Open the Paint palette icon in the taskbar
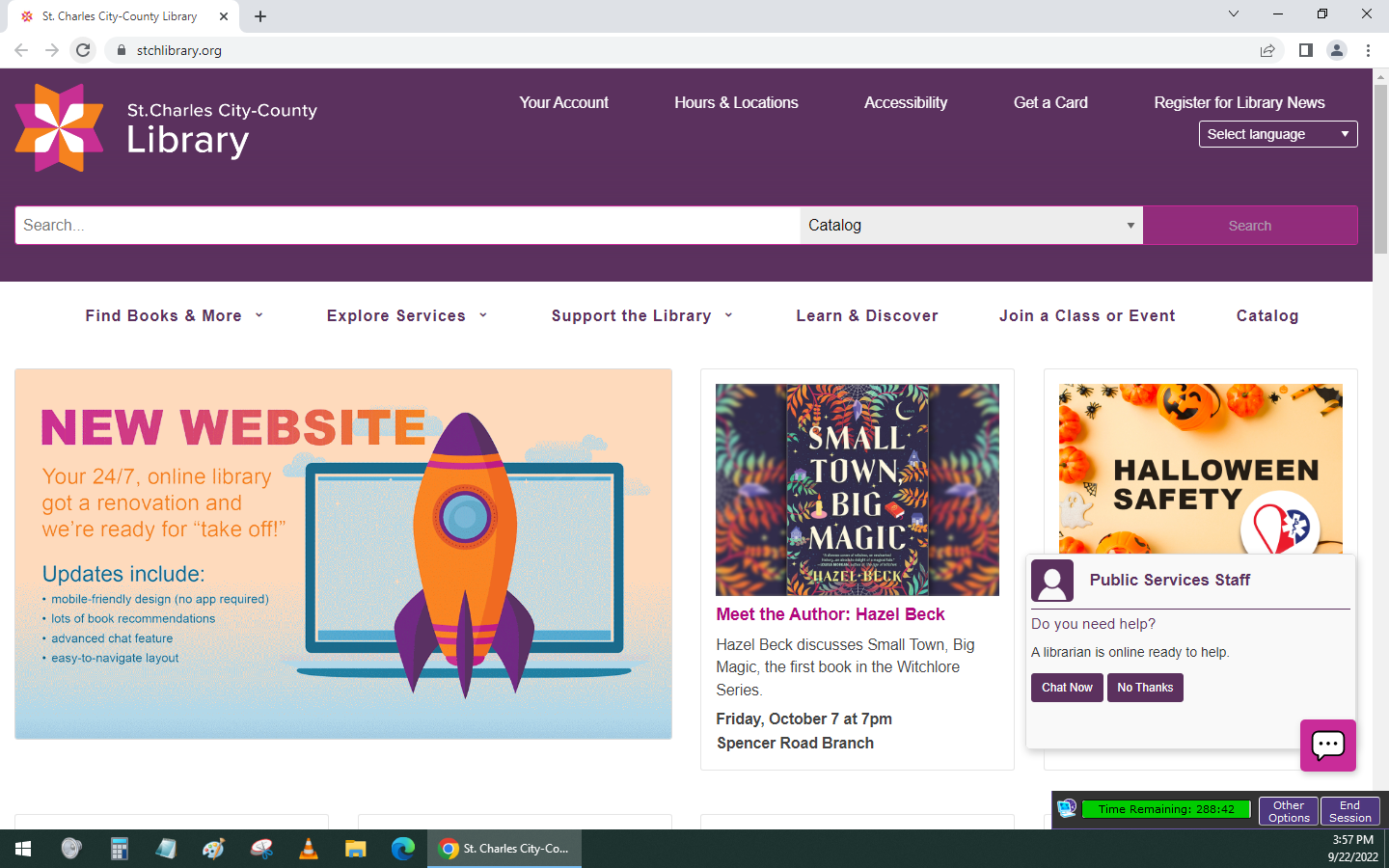 pos(213,849)
